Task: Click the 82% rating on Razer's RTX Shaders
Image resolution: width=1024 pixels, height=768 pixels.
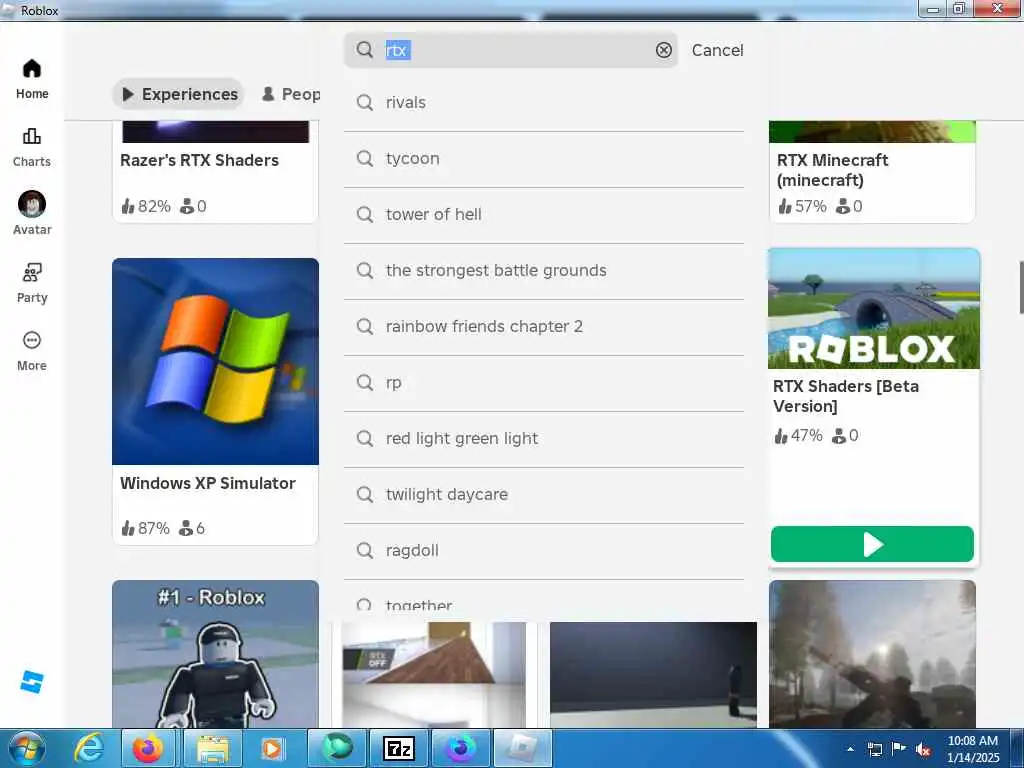Action: tap(146, 206)
